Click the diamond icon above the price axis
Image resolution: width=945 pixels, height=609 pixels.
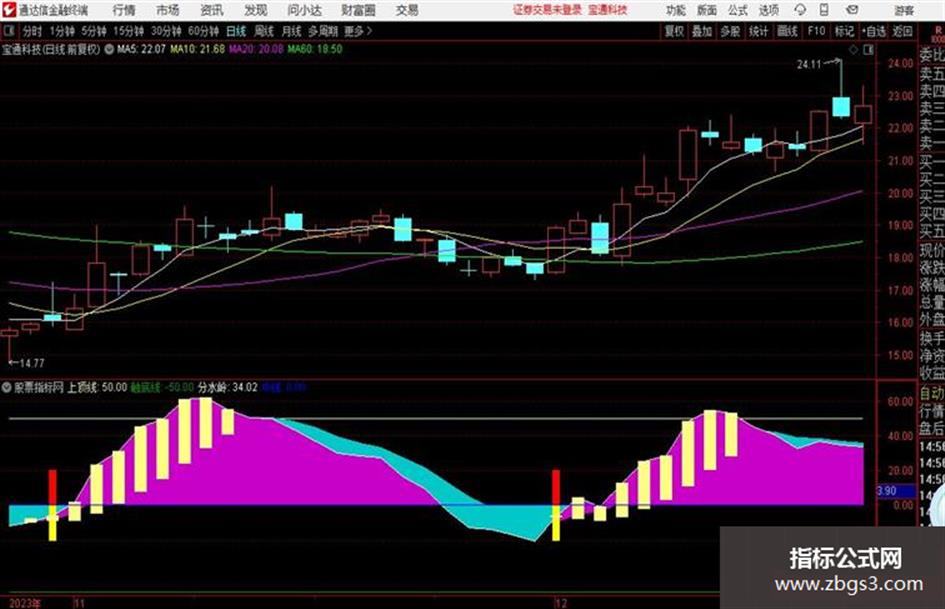(x=853, y=50)
